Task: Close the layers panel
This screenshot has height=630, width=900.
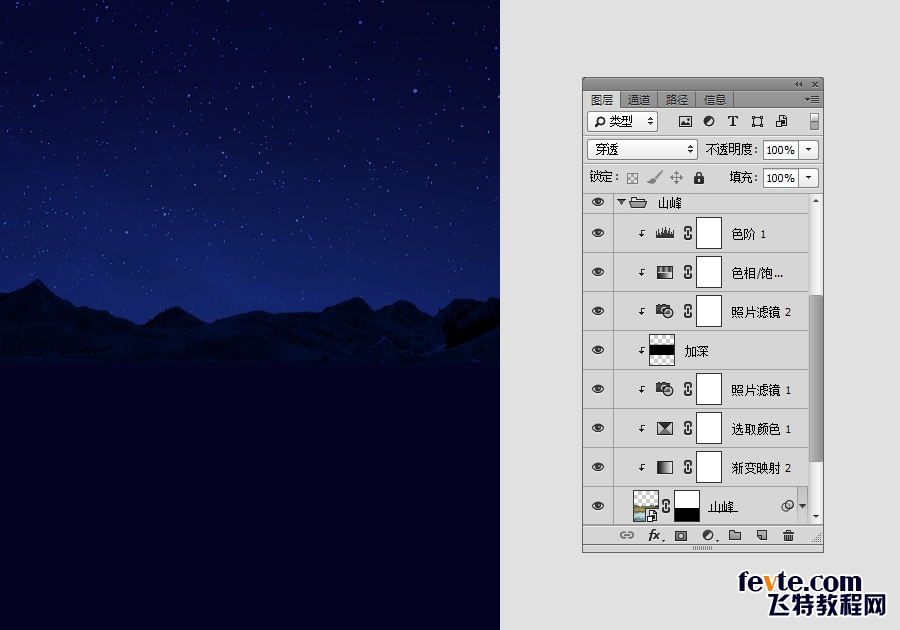Action: coord(814,84)
